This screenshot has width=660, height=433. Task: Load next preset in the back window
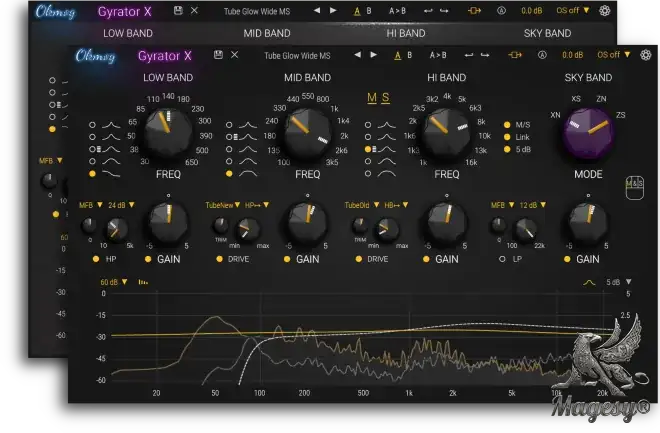coord(333,11)
